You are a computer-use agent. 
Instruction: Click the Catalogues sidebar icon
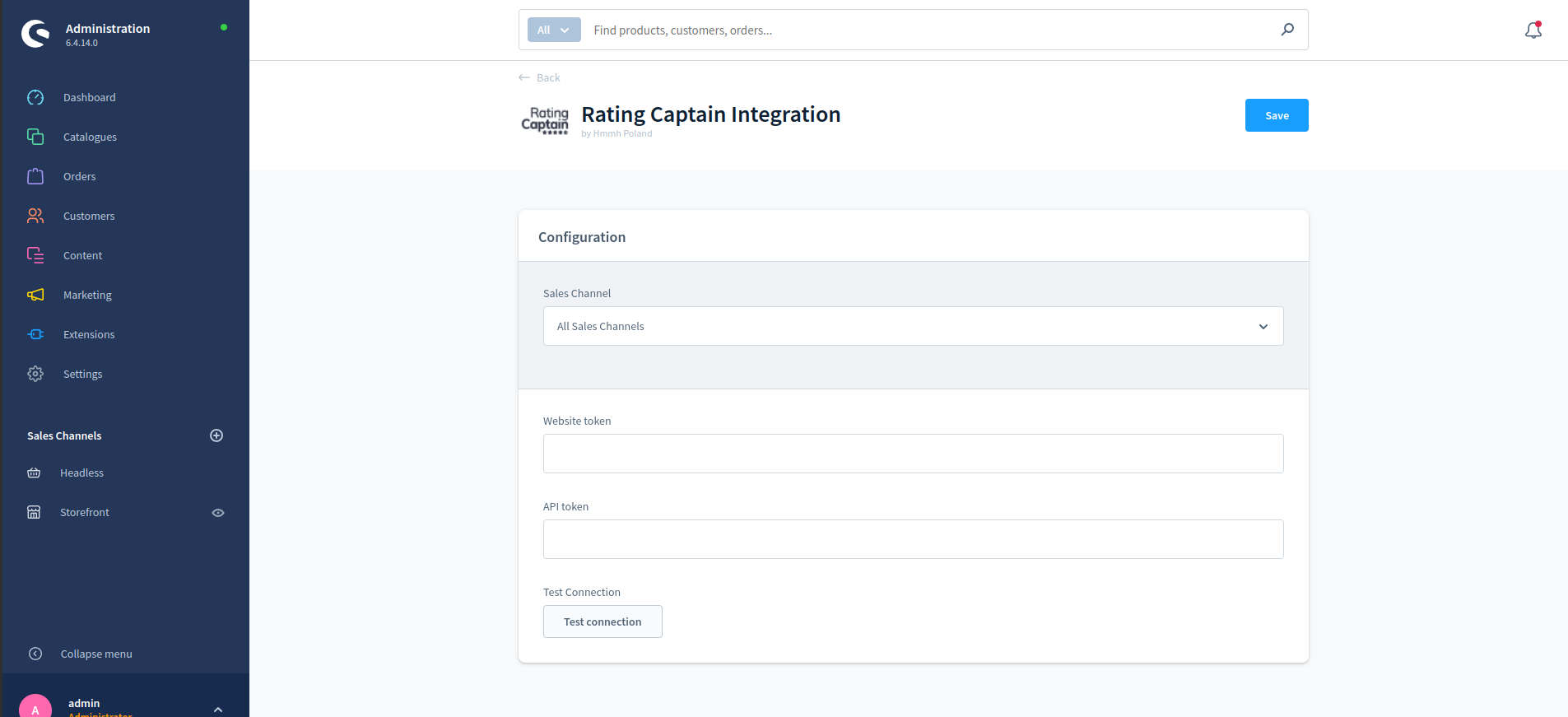coord(35,137)
